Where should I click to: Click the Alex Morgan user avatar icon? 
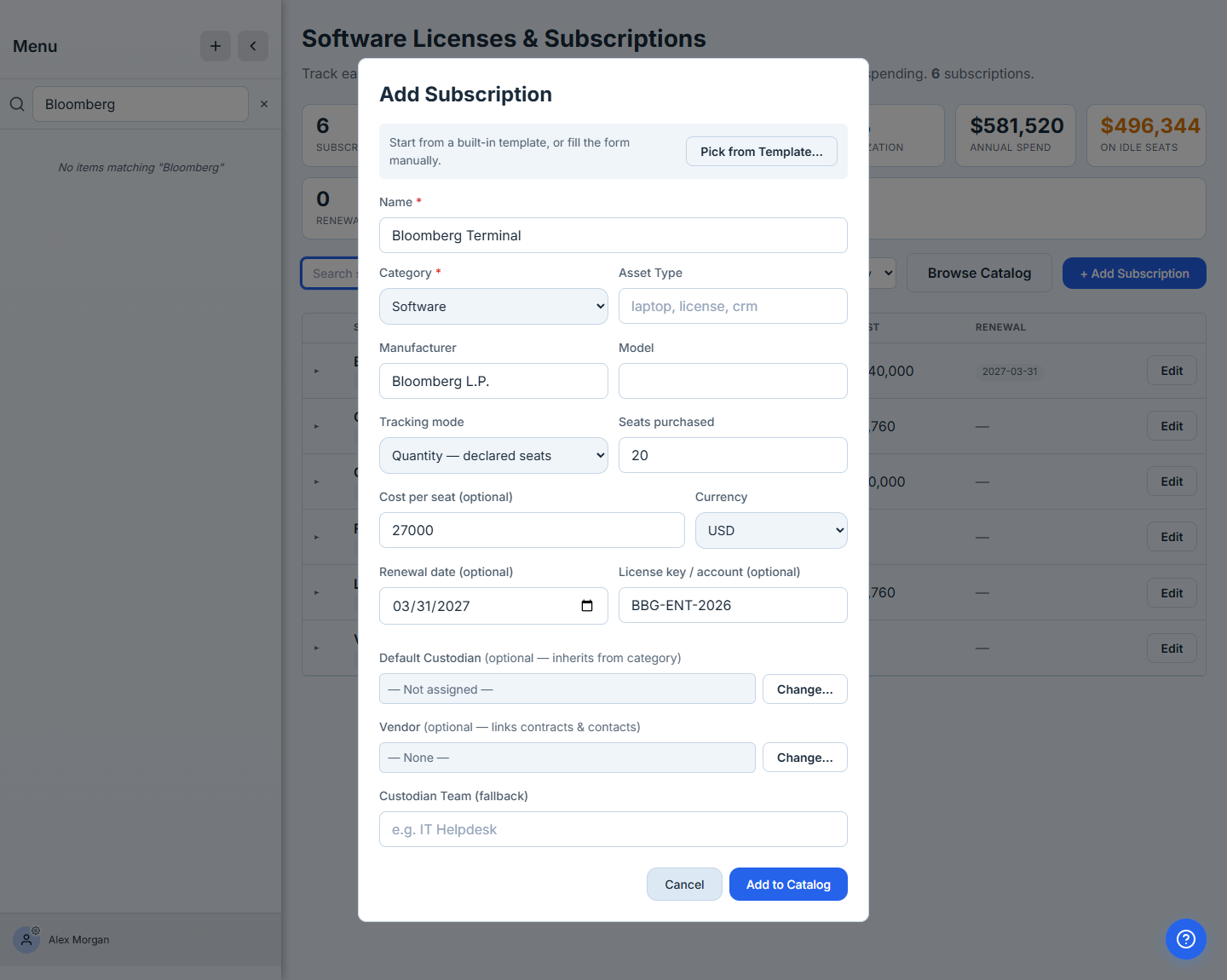click(x=26, y=939)
